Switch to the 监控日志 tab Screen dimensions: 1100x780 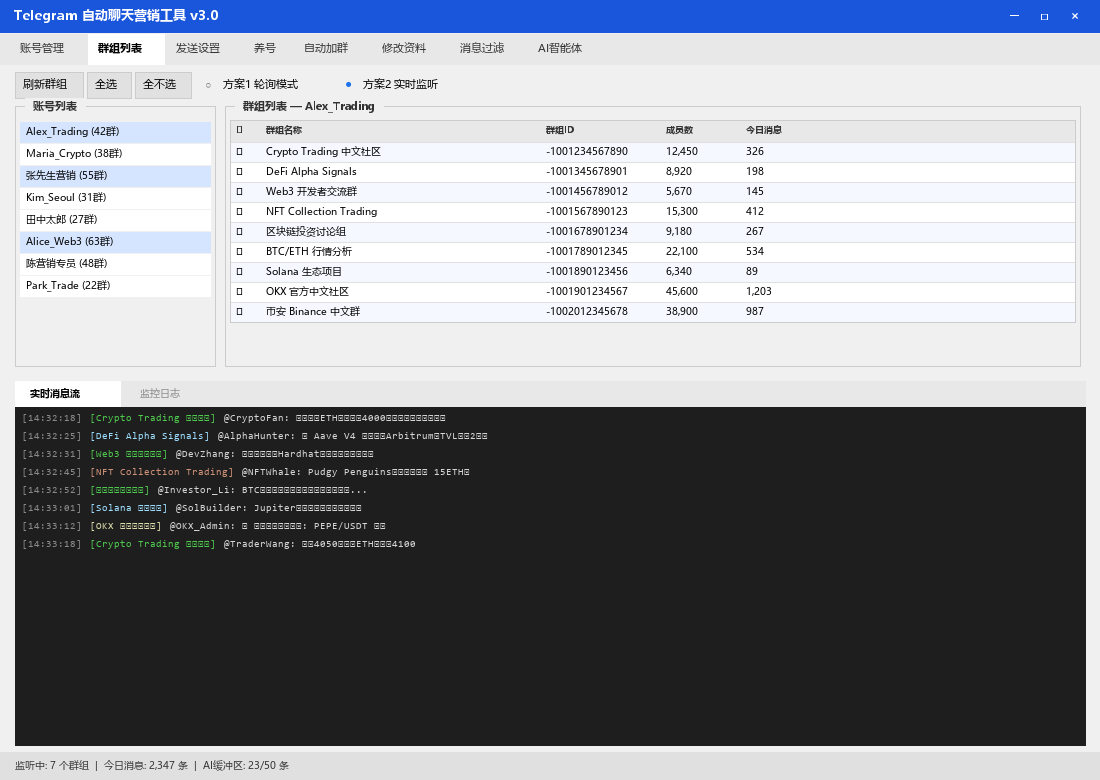pyautogui.click(x=160, y=394)
